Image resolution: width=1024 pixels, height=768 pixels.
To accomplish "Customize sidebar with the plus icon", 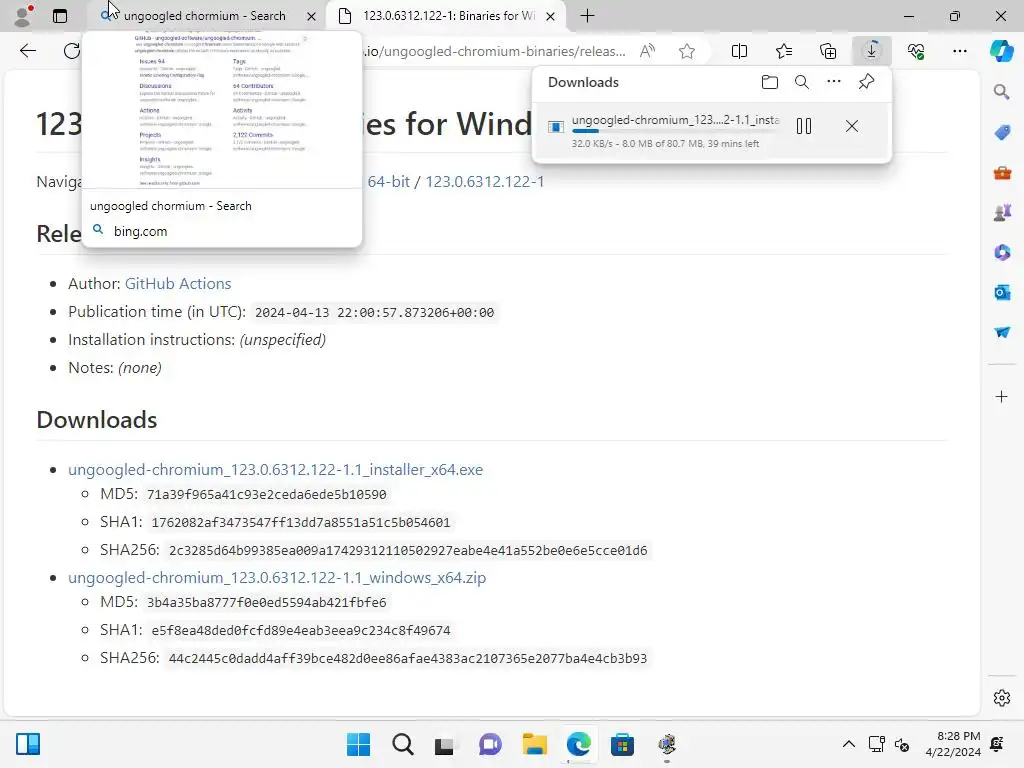I will [x=1001, y=396].
